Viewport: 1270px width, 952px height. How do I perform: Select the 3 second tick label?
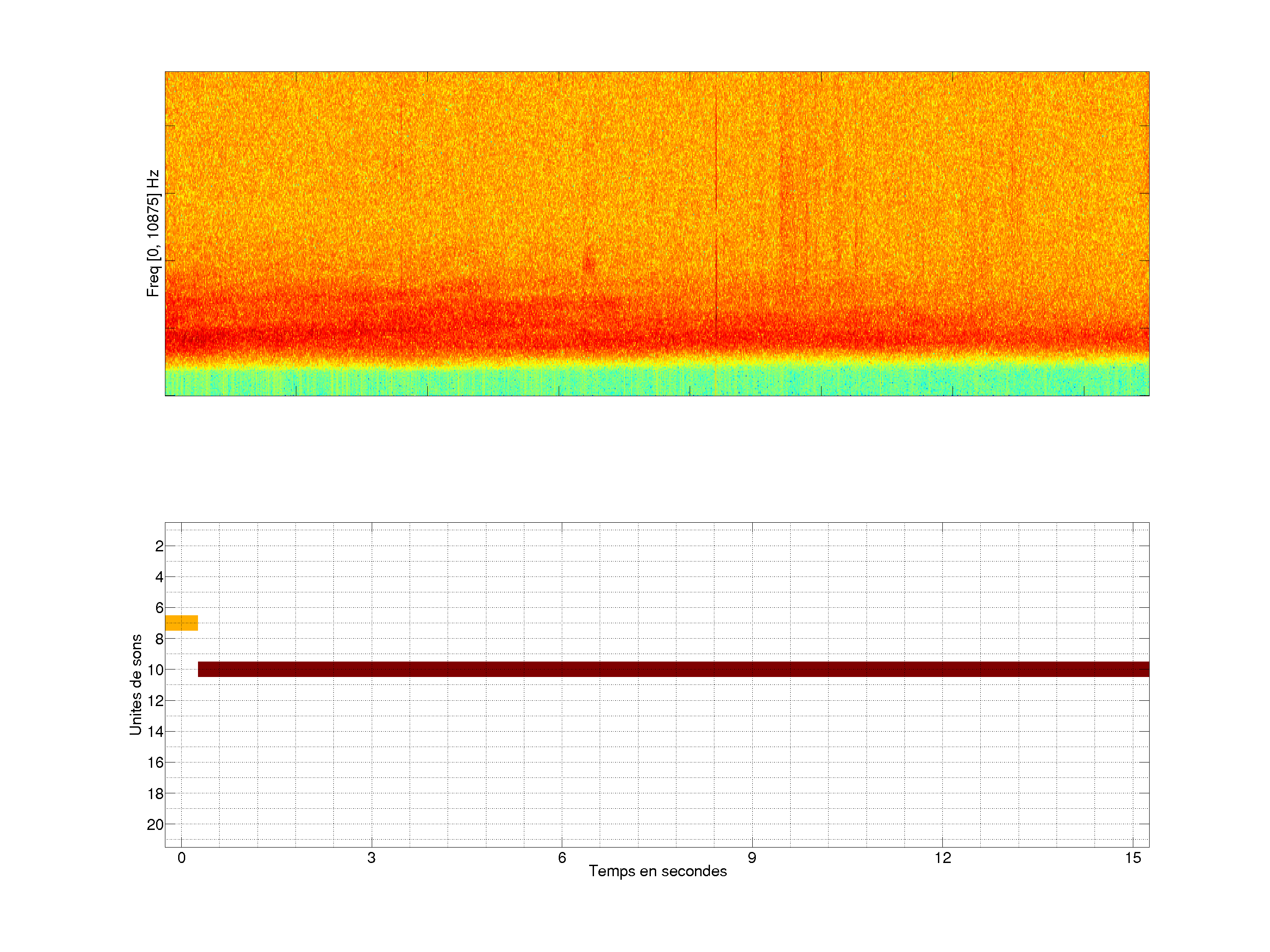[x=371, y=858]
